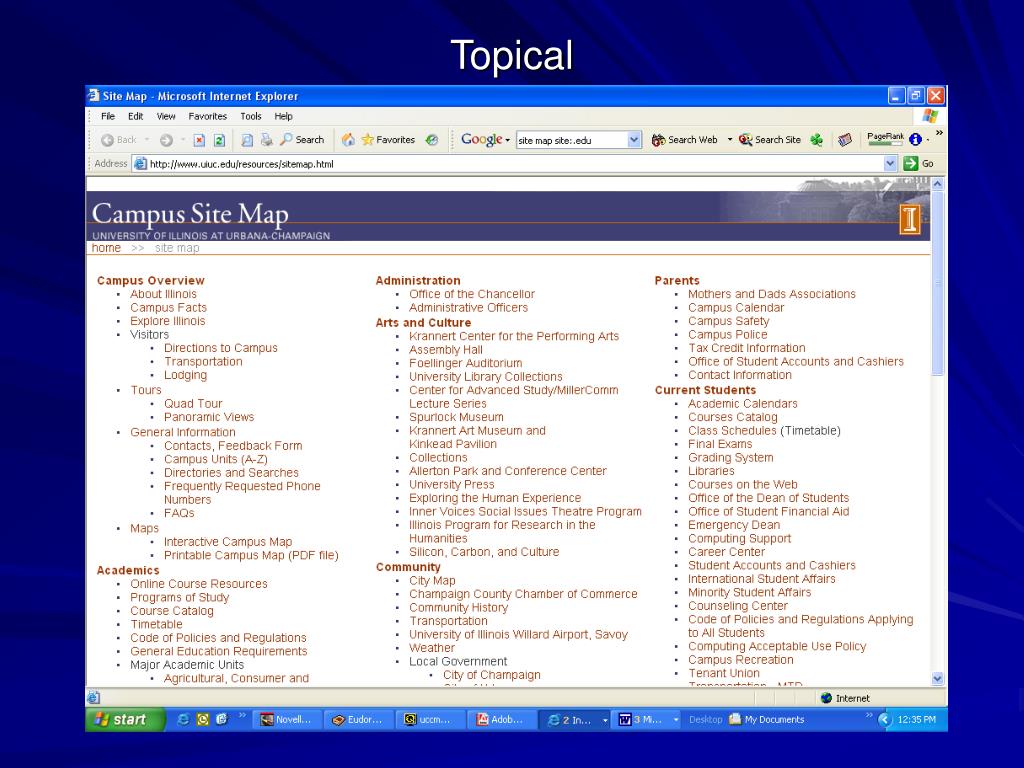Viewport: 1024px width, 768px height.
Task: Click the Stop loading icon
Action: 199,140
